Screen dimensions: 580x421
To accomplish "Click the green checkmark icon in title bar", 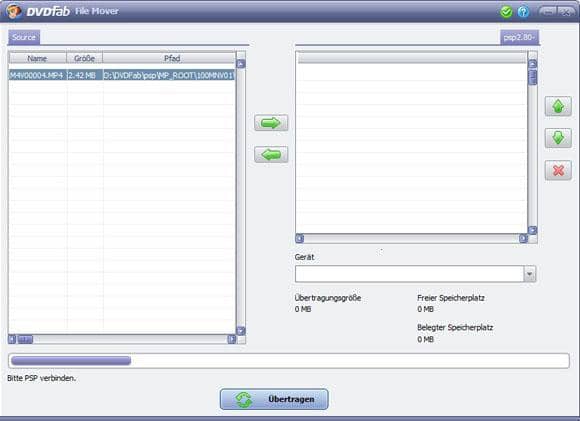I will point(506,12).
